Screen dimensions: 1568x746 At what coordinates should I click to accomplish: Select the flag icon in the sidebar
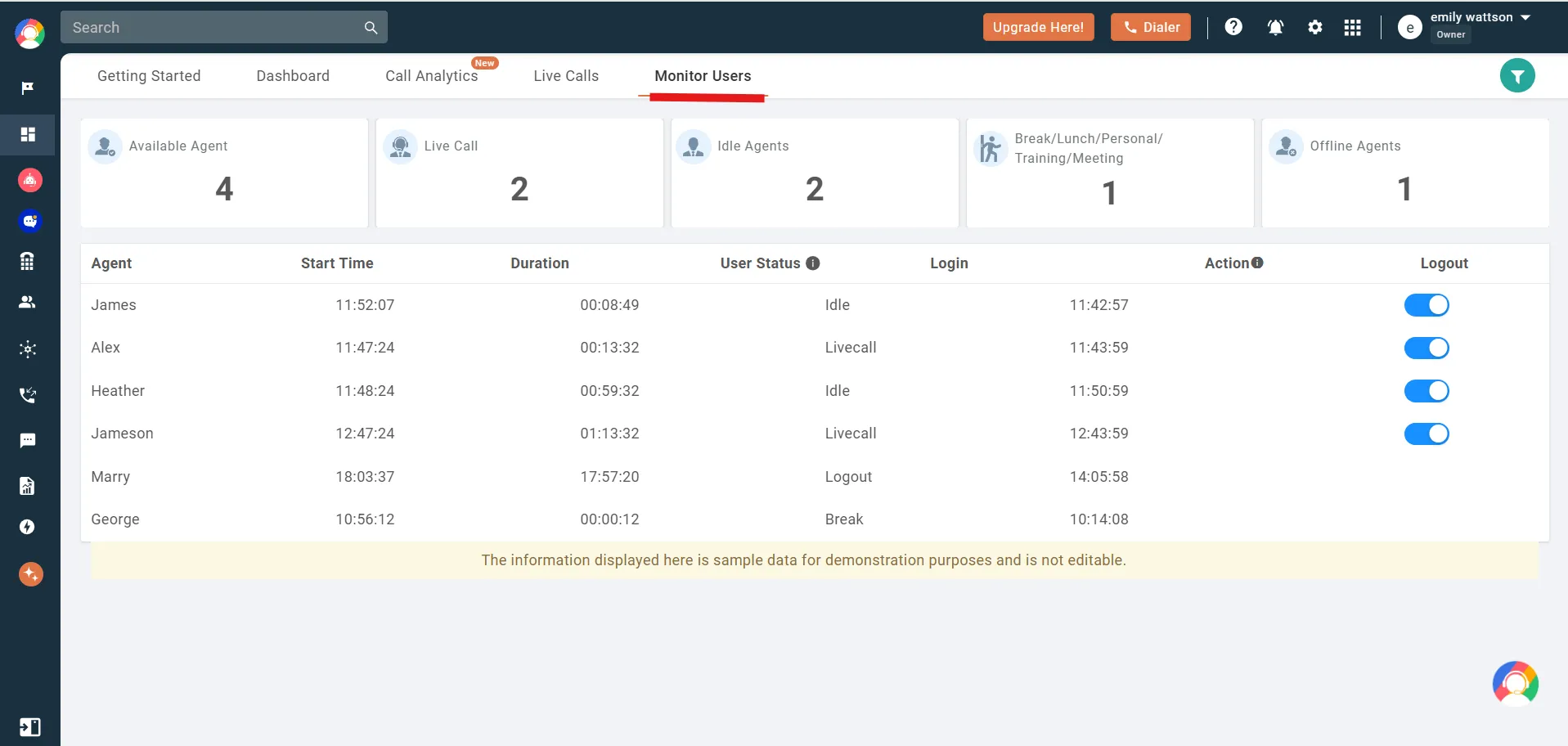[27, 88]
